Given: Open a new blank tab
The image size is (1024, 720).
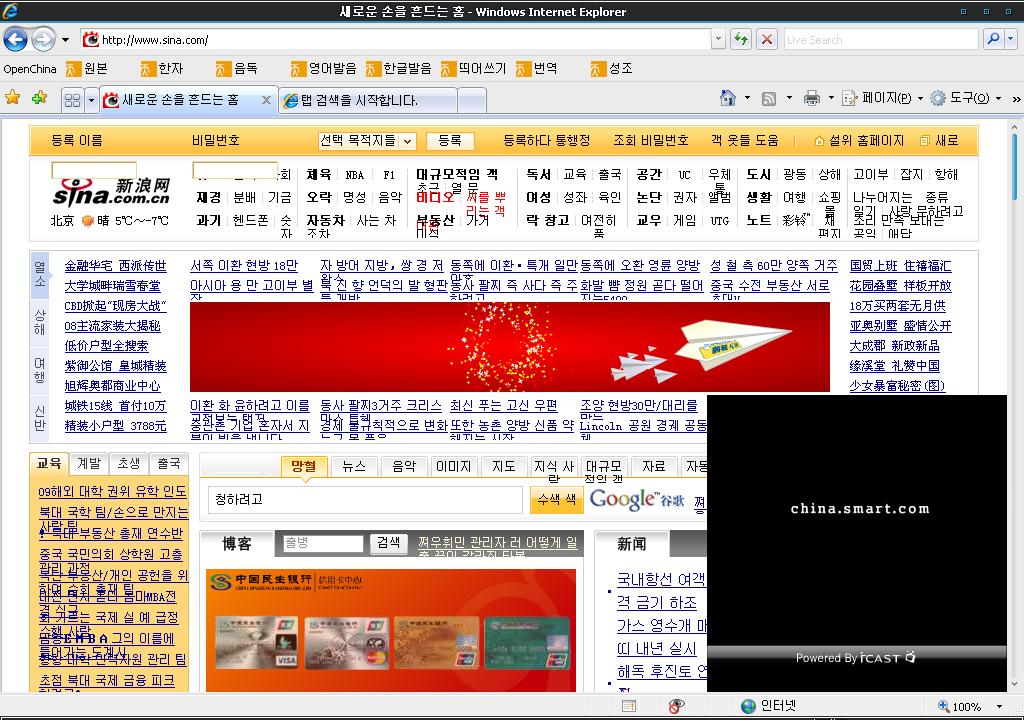Looking at the screenshot, I should [x=472, y=101].
